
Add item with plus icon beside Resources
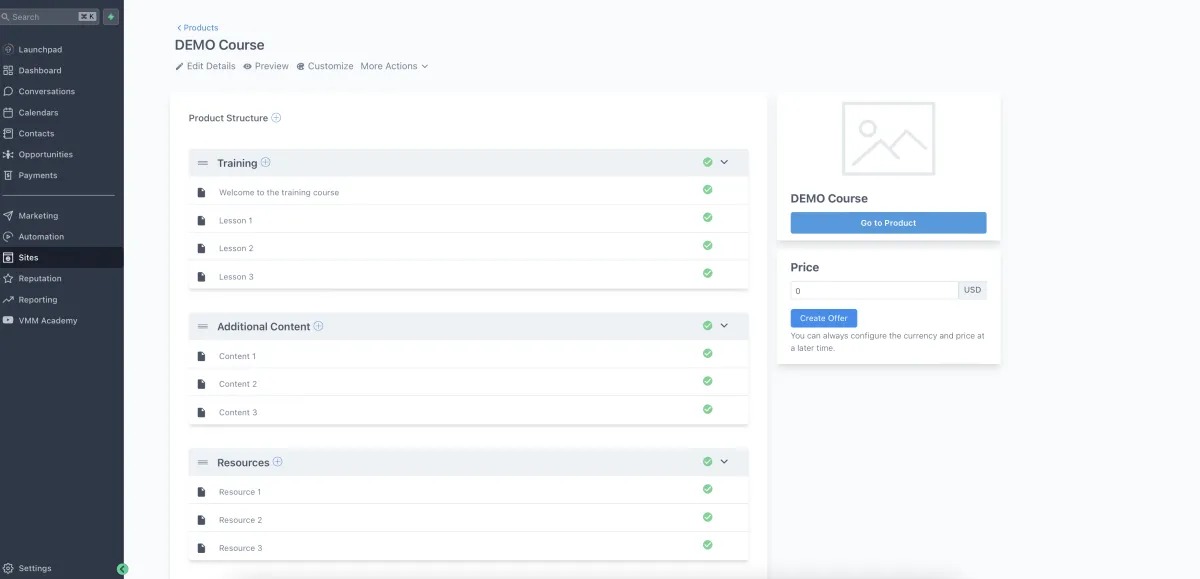point(278,462)
